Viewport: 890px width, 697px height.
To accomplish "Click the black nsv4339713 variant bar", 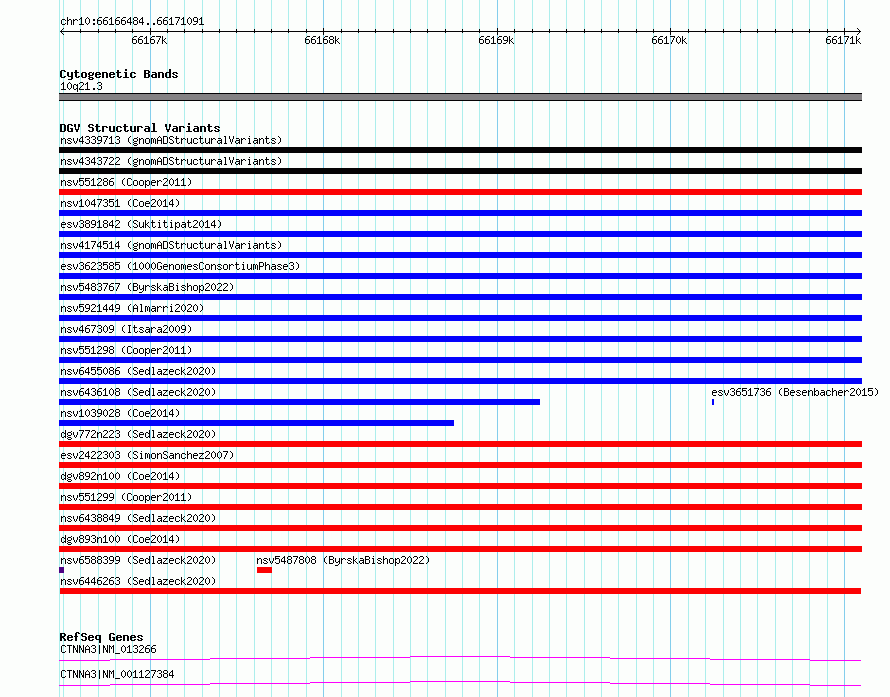I will (460, 150).
